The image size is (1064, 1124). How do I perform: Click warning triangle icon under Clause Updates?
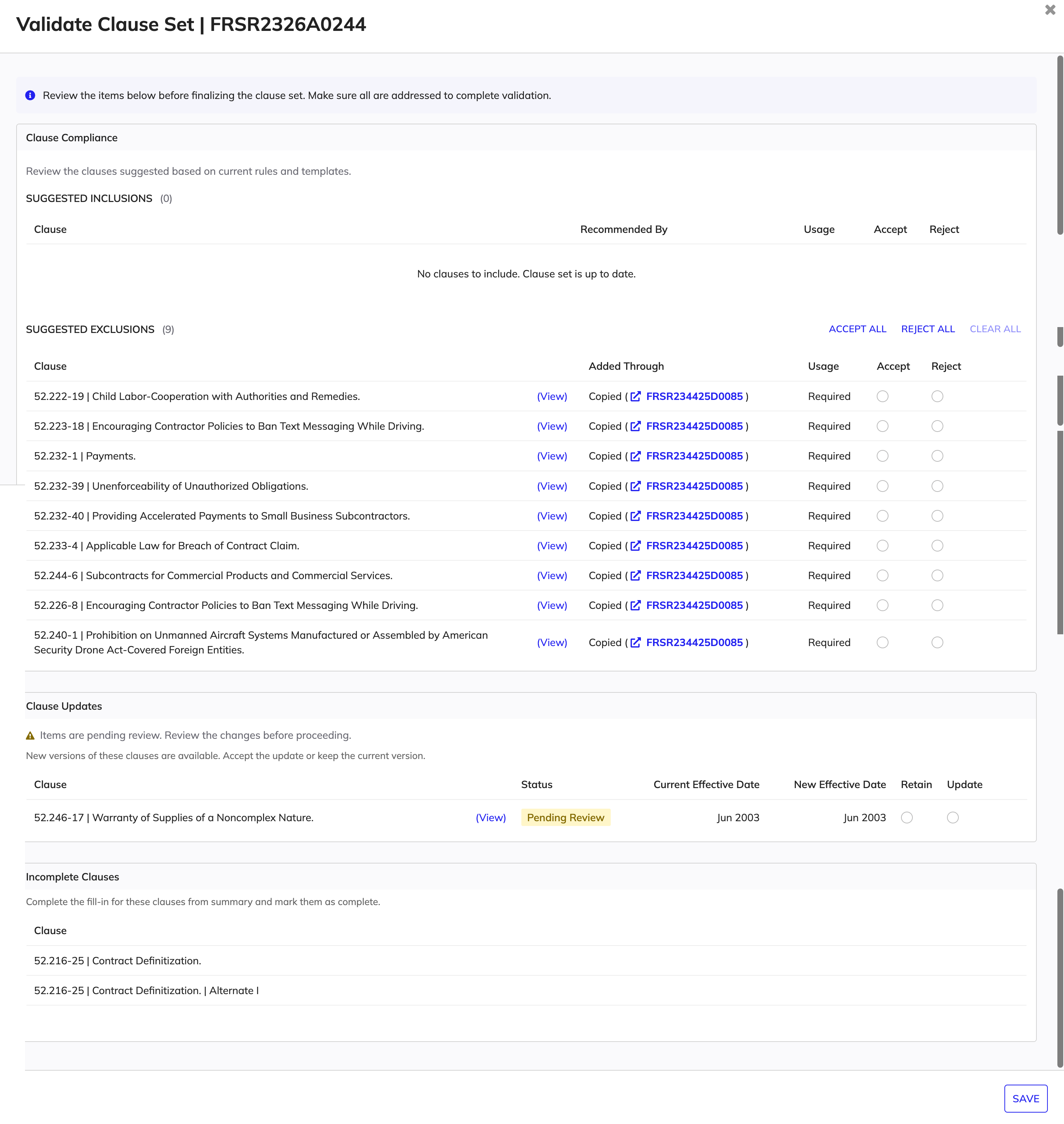point(31,735)
